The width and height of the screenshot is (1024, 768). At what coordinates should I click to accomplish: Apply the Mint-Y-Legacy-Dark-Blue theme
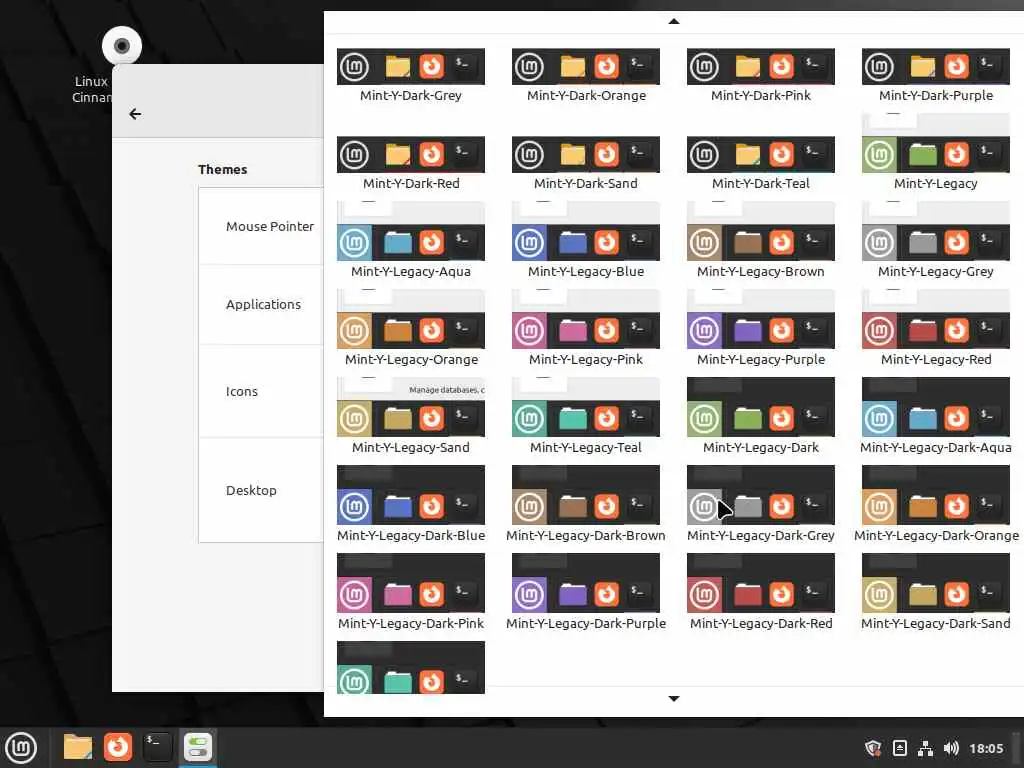pyautogui.click(x=411, y=495)
